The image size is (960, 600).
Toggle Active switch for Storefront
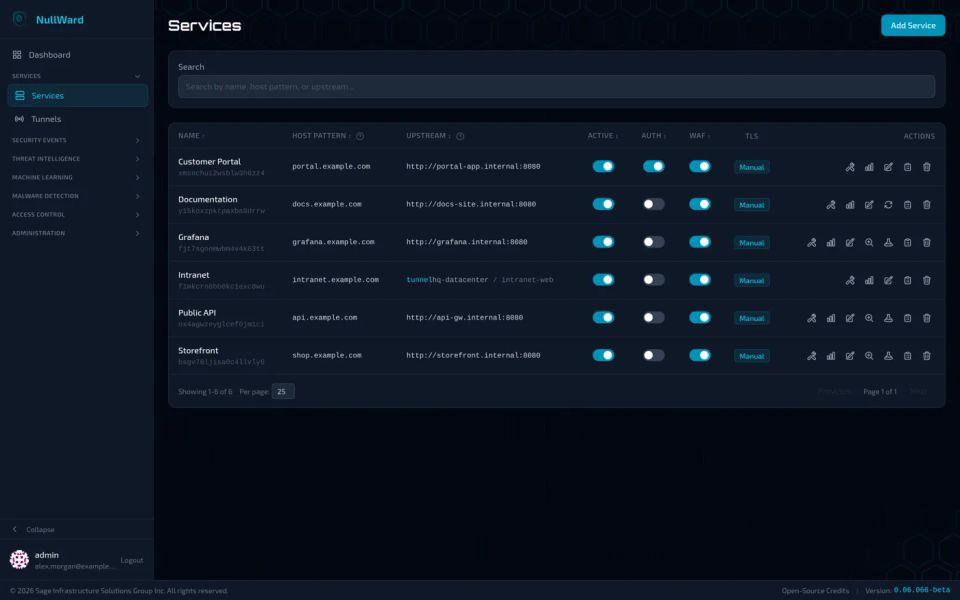click(x=603, y=355)
